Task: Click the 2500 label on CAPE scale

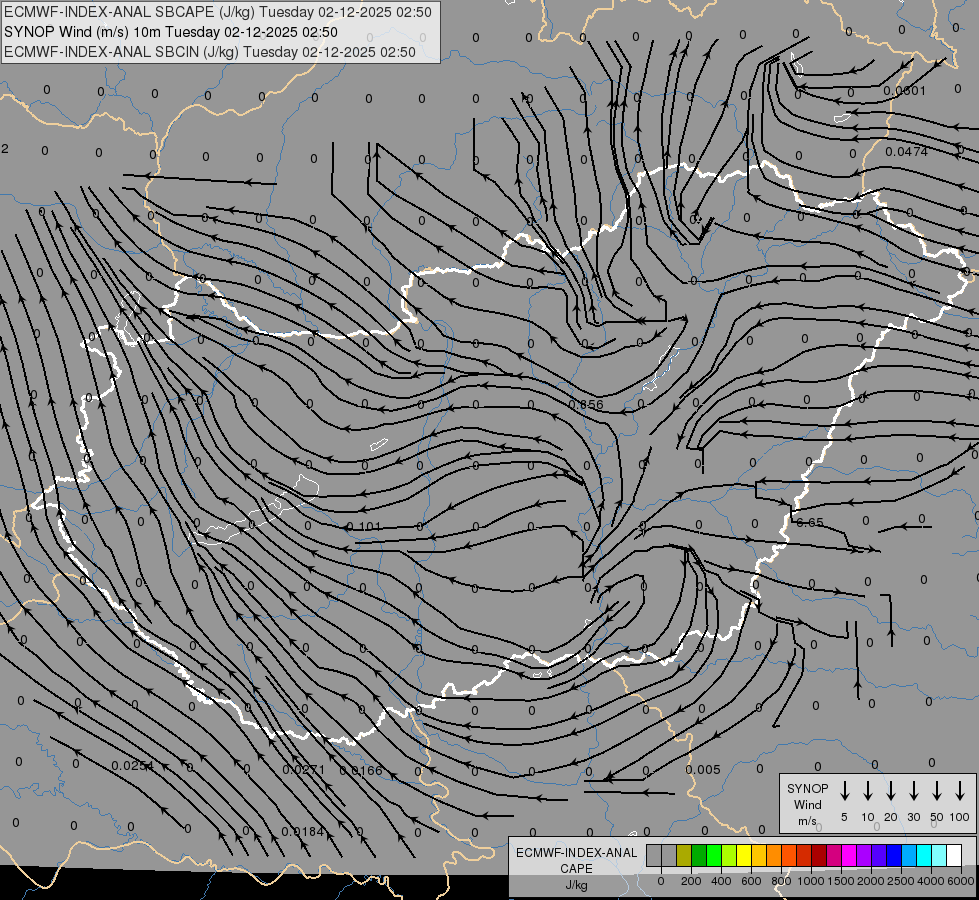Action: pyautogui.click(x=901, y=881)
